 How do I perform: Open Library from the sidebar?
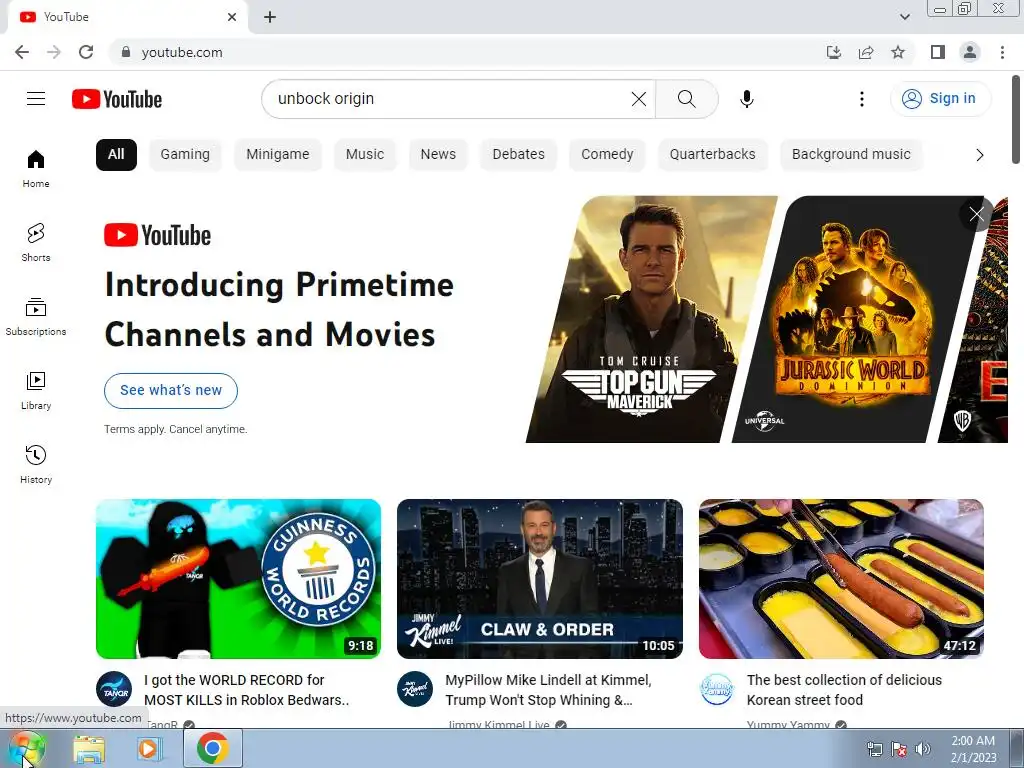point(36,391)
